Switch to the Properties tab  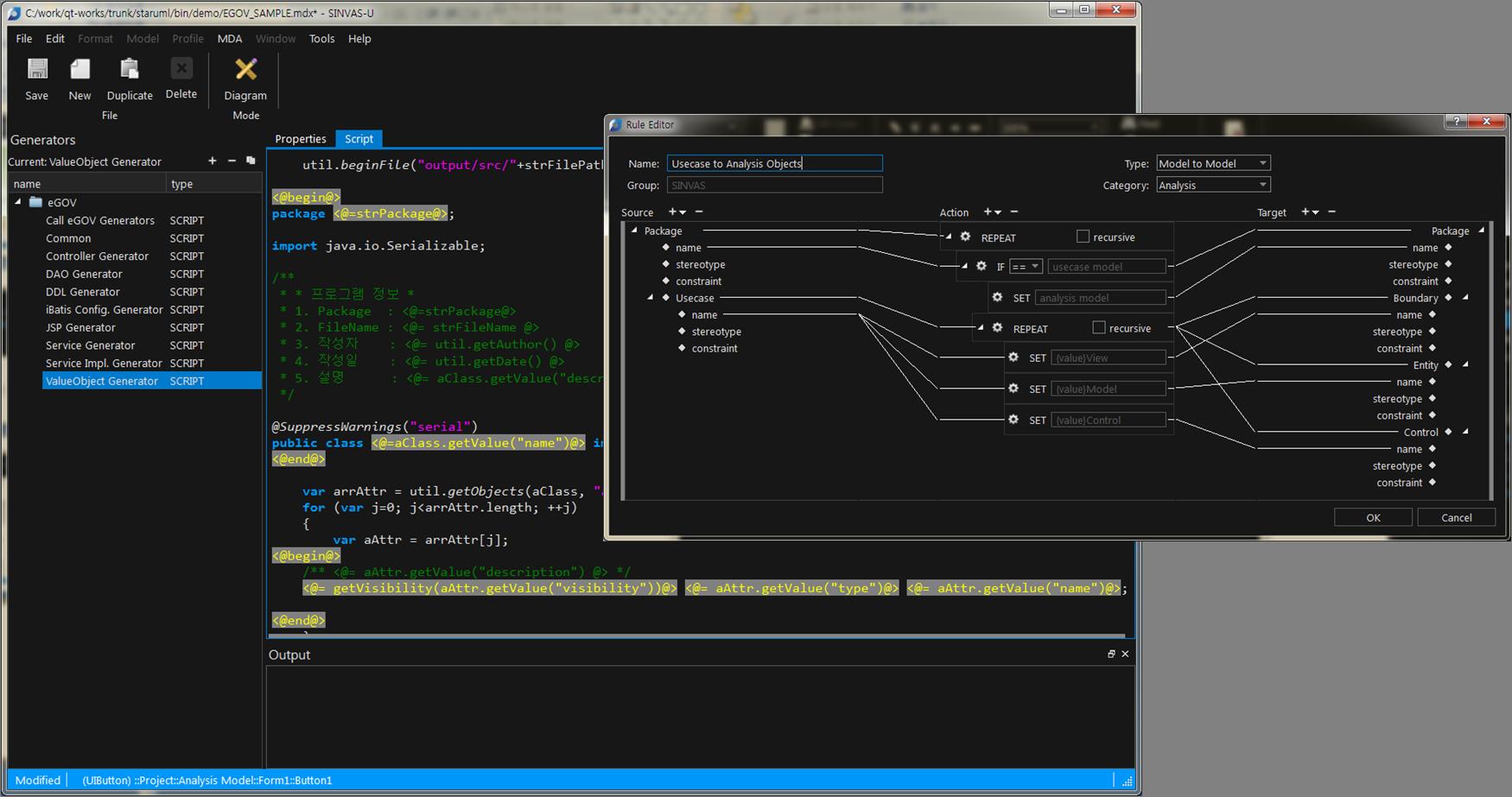click(300, 139)
